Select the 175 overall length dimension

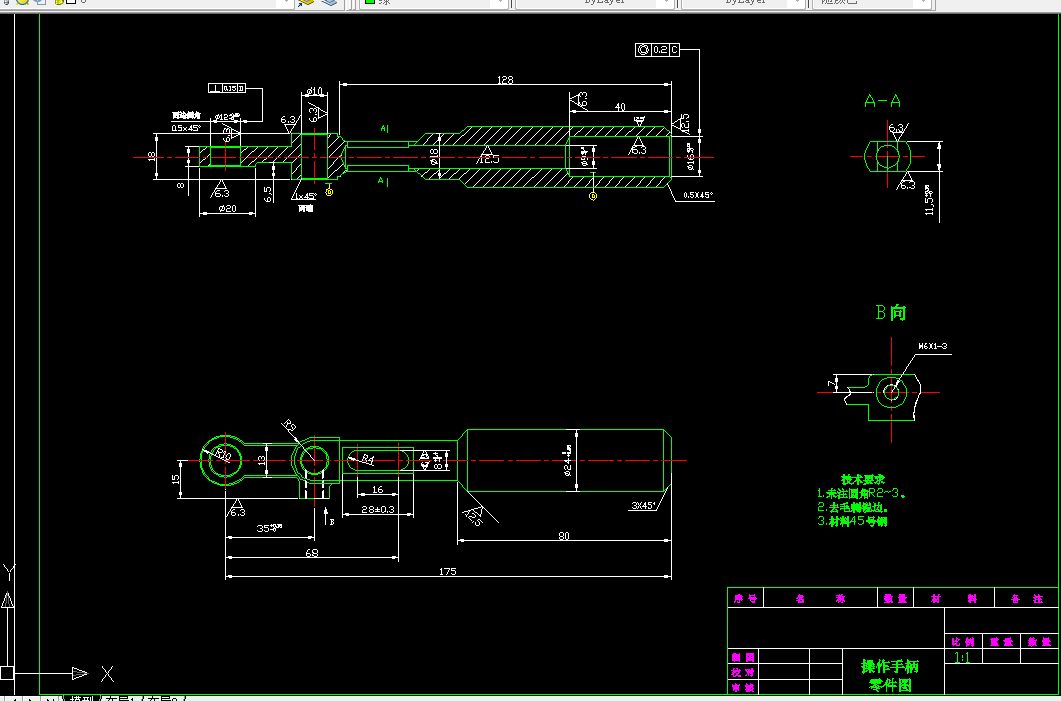(447, 571)
